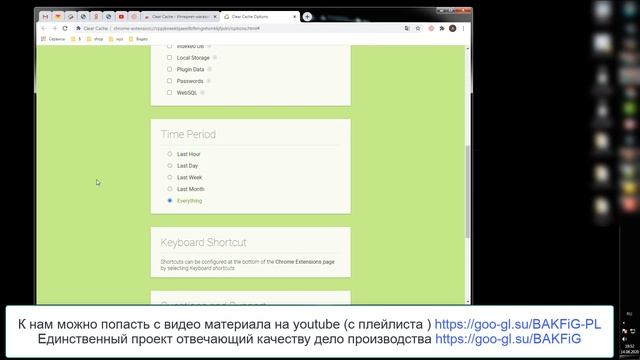
Task: Click the translate page icon
Action: coord(407,28)
